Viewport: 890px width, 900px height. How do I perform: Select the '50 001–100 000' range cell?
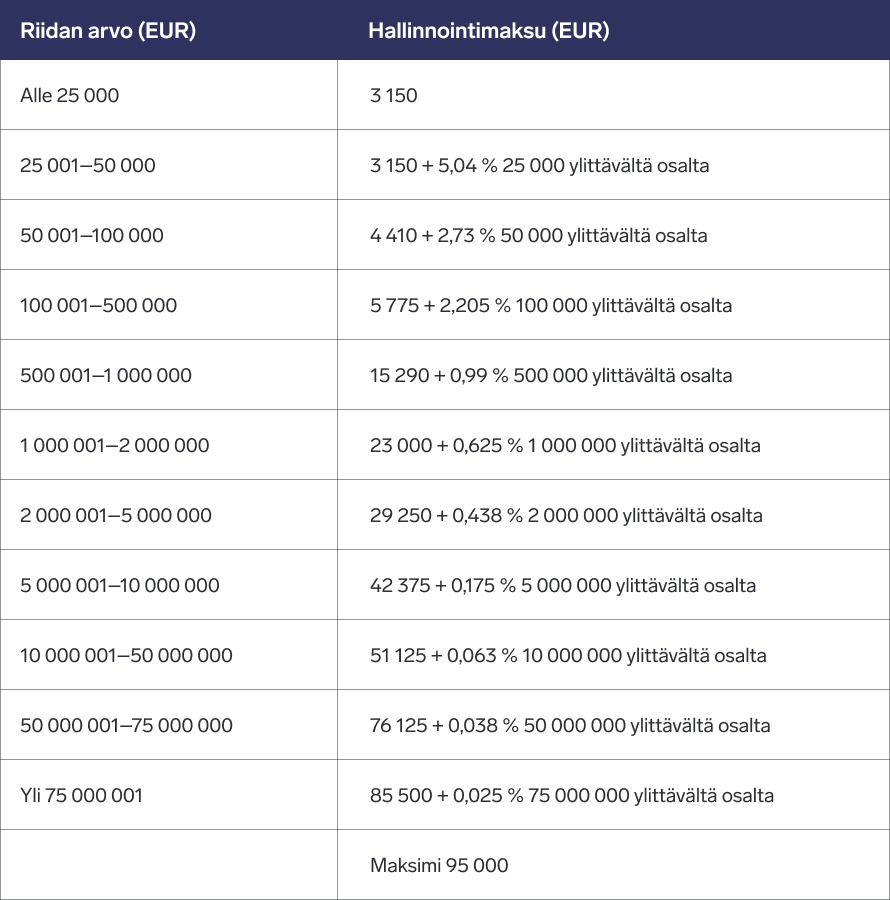click(92, 236)
